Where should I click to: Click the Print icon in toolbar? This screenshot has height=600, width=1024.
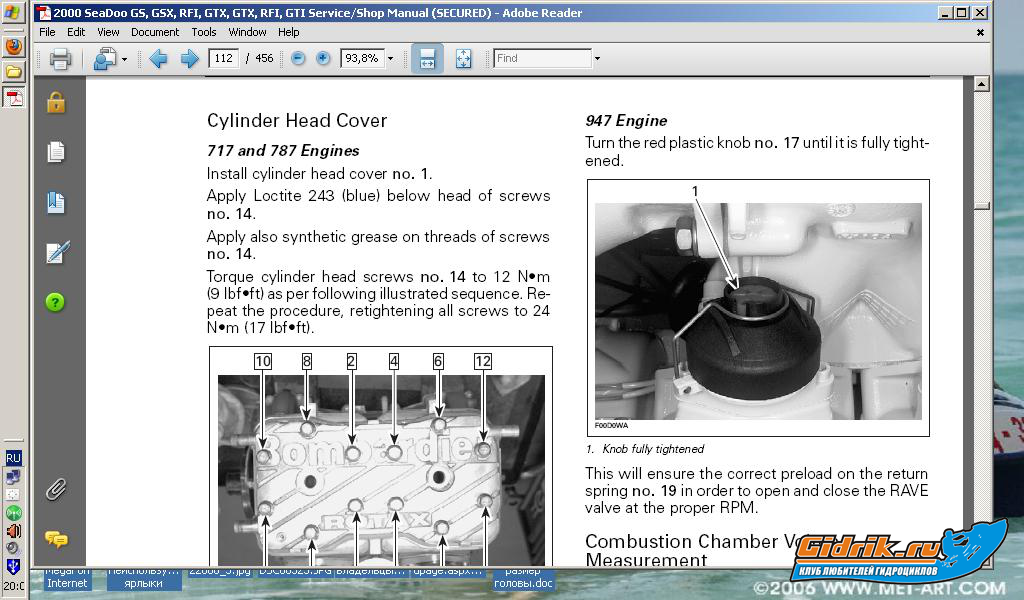coord(60,59)
